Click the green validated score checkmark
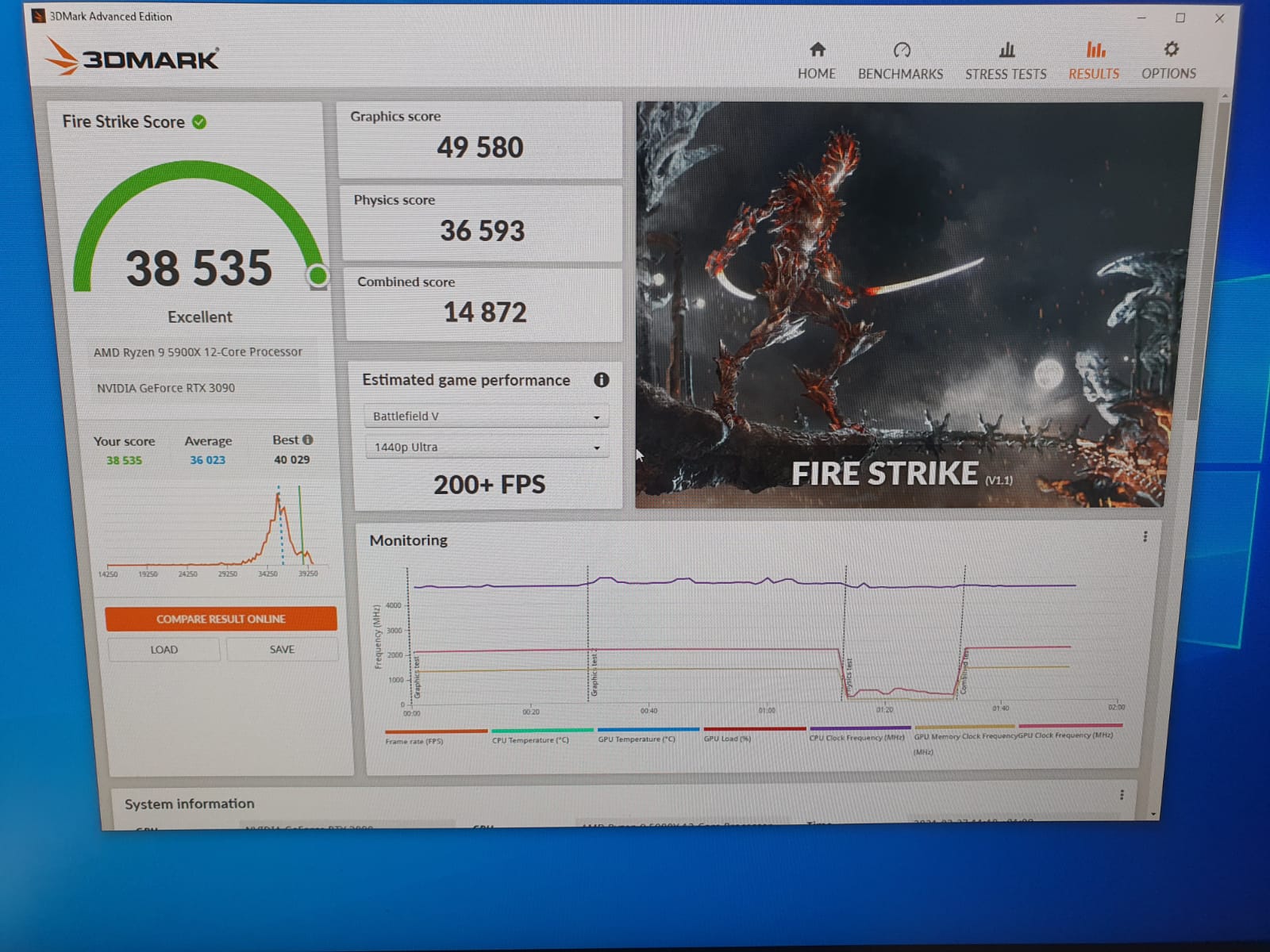This screenshot has height=952, width=1270. [199, 122]
